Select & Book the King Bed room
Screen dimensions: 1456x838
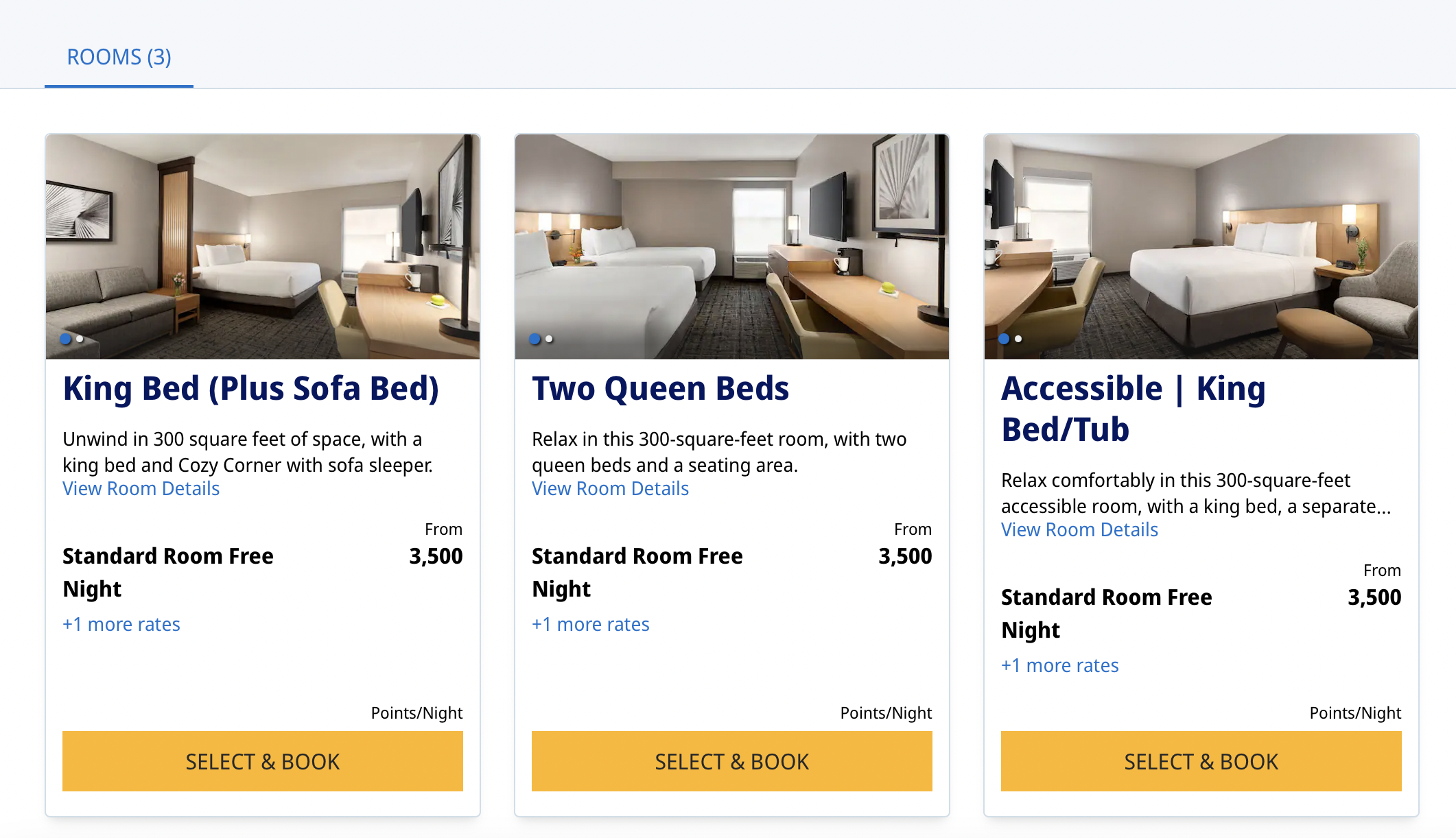click(262, 761)
